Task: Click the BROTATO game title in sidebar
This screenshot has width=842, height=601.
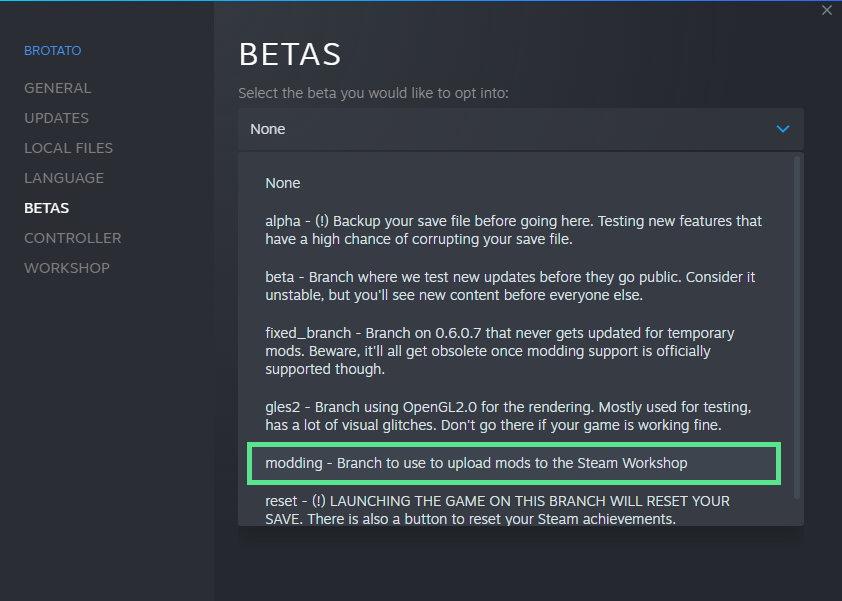Action: (53, 50)
